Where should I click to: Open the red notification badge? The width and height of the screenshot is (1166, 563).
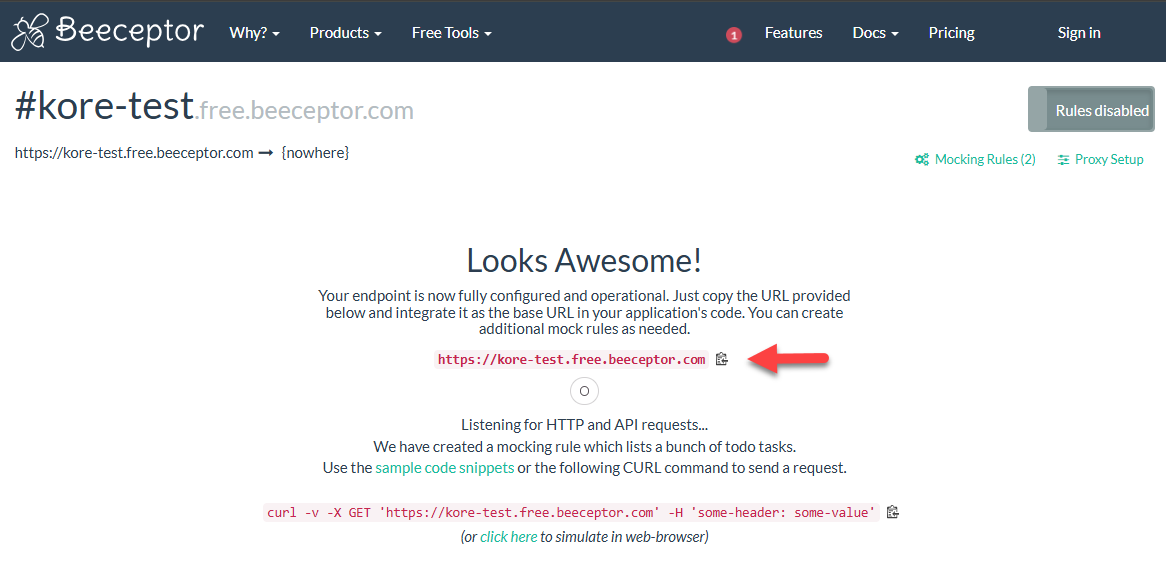[x=734, y=35]
